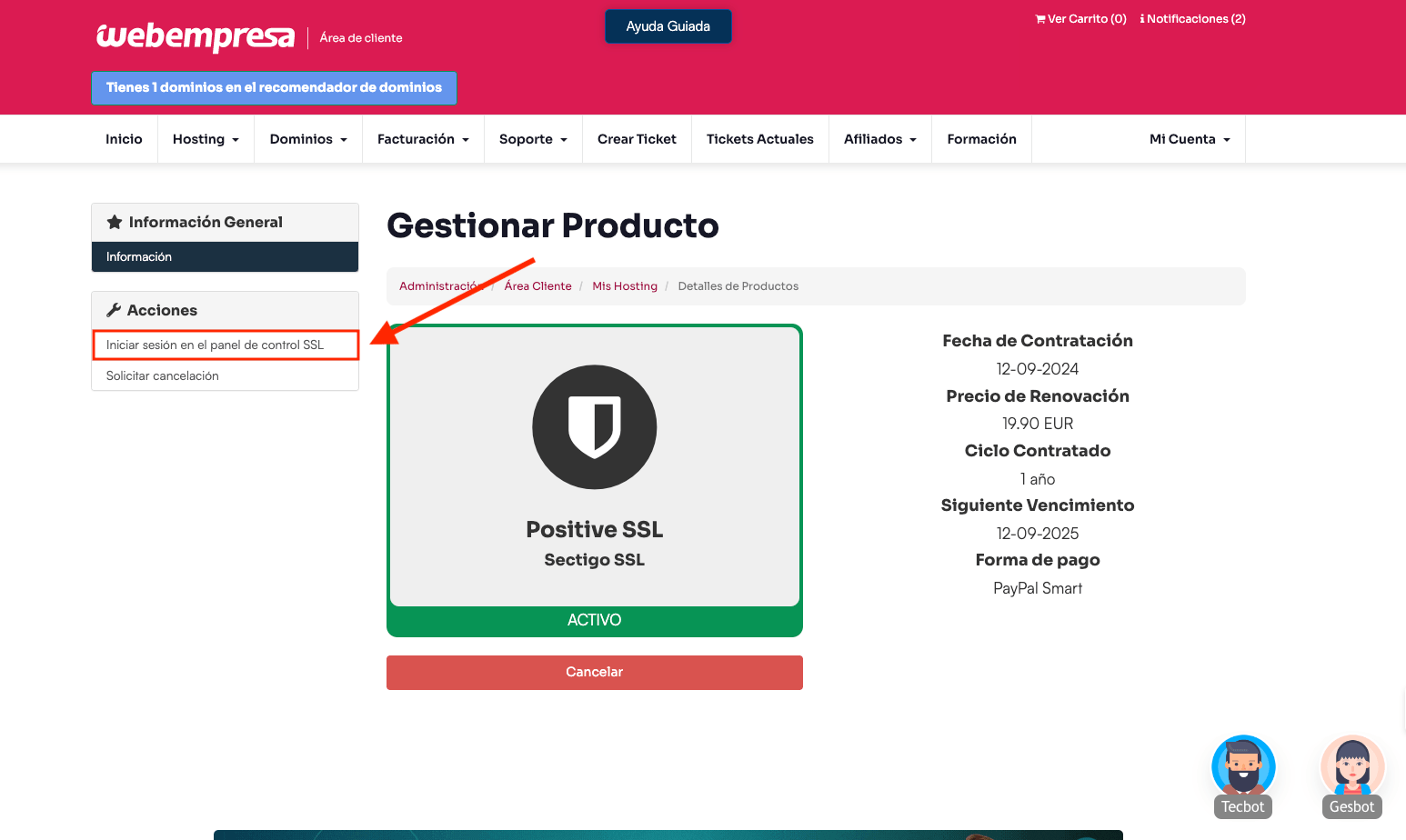Open the Facturación dropdown
This screenshot has width=1406, height=840.
[423, 139]
